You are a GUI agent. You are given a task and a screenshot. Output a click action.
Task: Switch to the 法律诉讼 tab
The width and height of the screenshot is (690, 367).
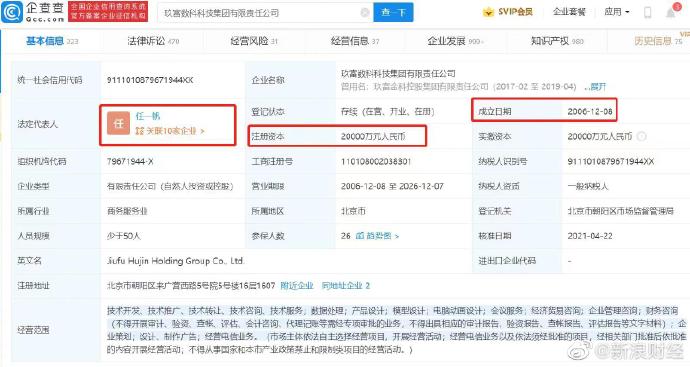[153, 41]
